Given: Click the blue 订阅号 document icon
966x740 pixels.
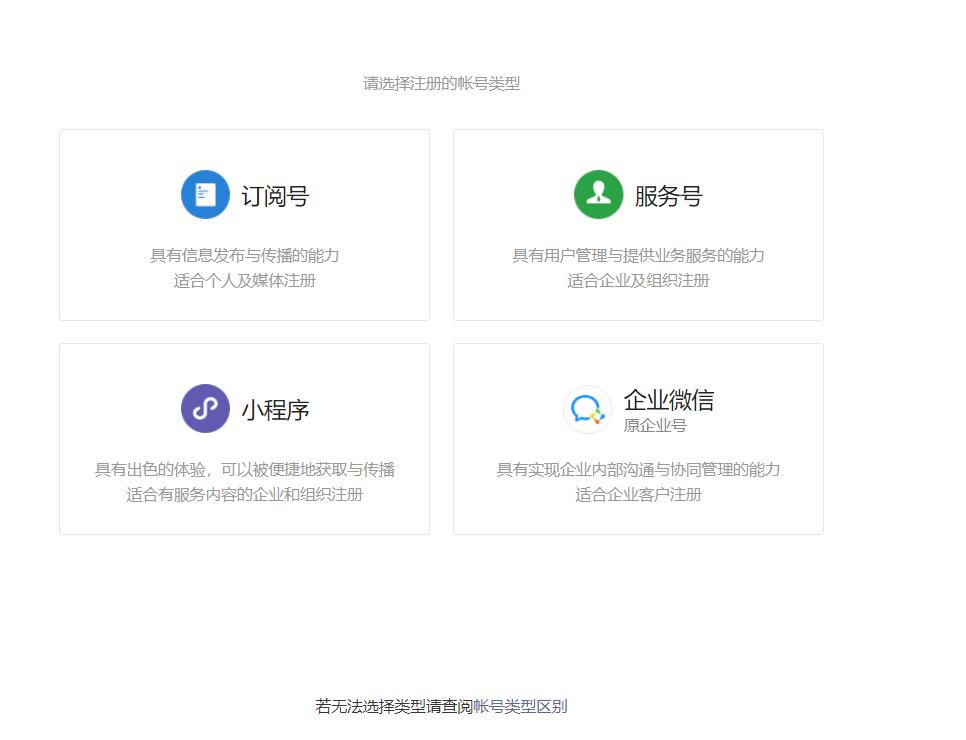Looking at the screenshot, I should (x=205, y=195).
